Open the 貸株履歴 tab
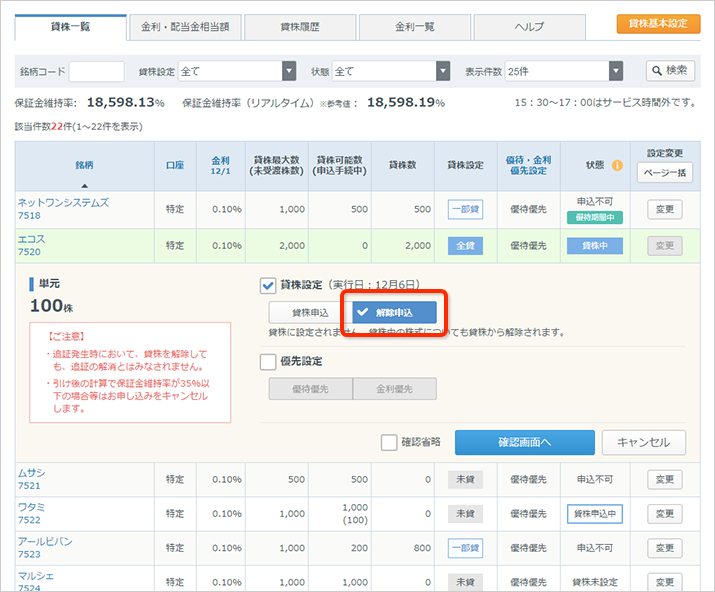Image resolution: width=715 pixels, height=592 pixels. coord(299,26)
